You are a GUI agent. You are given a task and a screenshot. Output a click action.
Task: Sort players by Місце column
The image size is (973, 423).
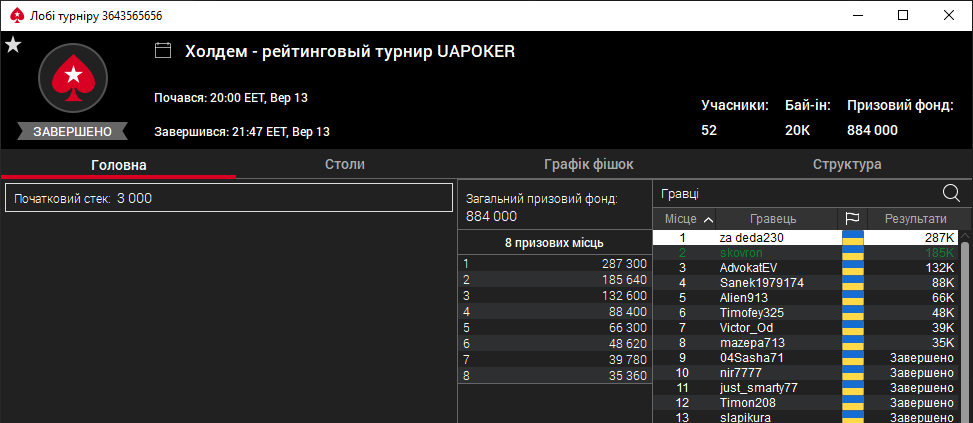(684, 218)
